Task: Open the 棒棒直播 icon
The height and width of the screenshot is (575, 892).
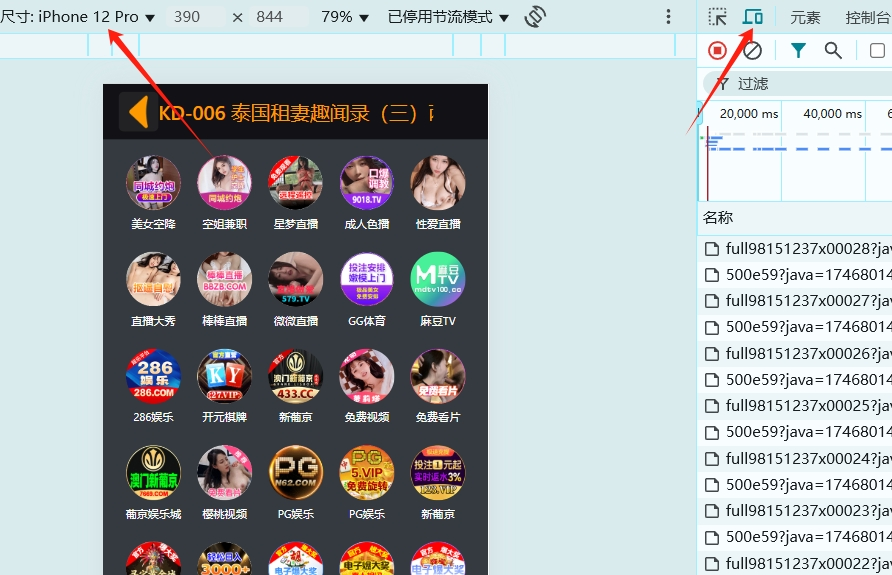Action: (x=225, y=279)
